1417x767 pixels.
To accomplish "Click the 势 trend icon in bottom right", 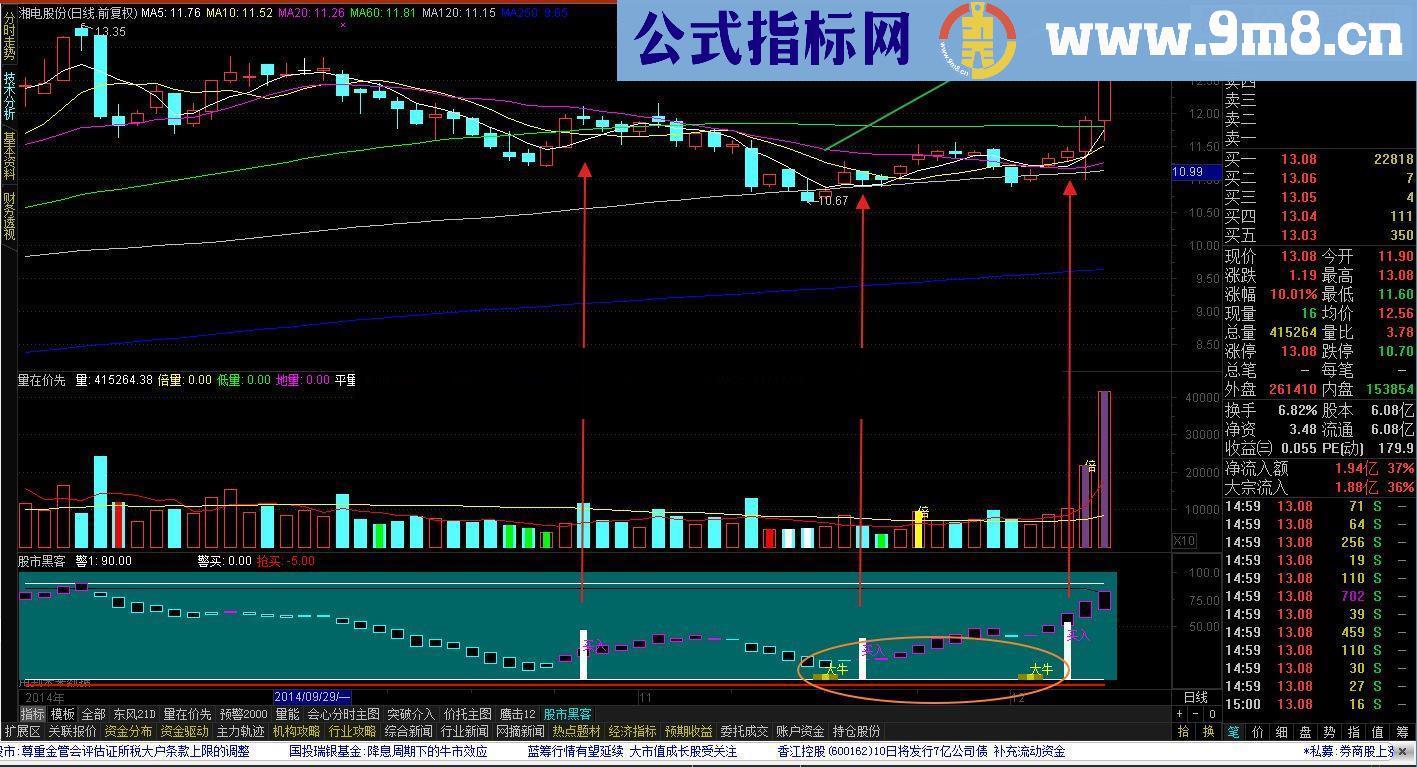I will pyautogui.click(x=1331, y=732).
